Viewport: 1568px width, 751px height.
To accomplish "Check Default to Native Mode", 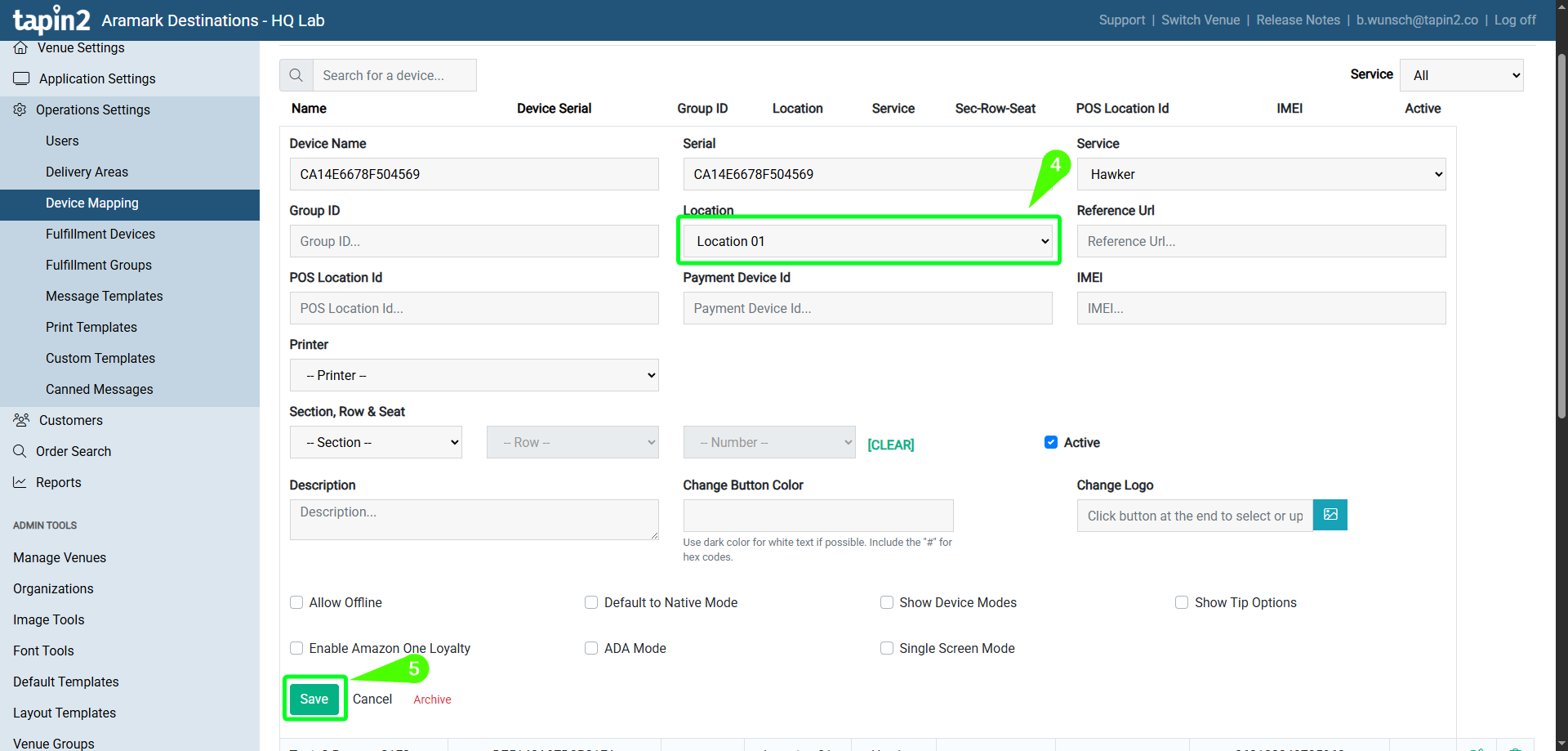I will tap(591, 602).
